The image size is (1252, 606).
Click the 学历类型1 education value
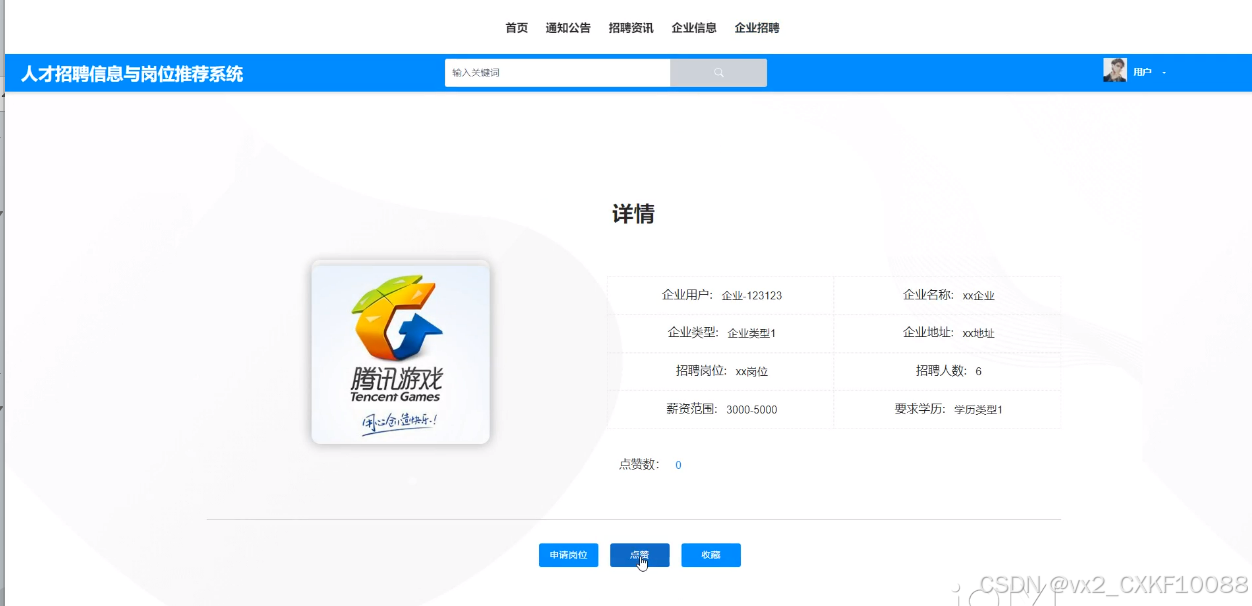[978, 410]
